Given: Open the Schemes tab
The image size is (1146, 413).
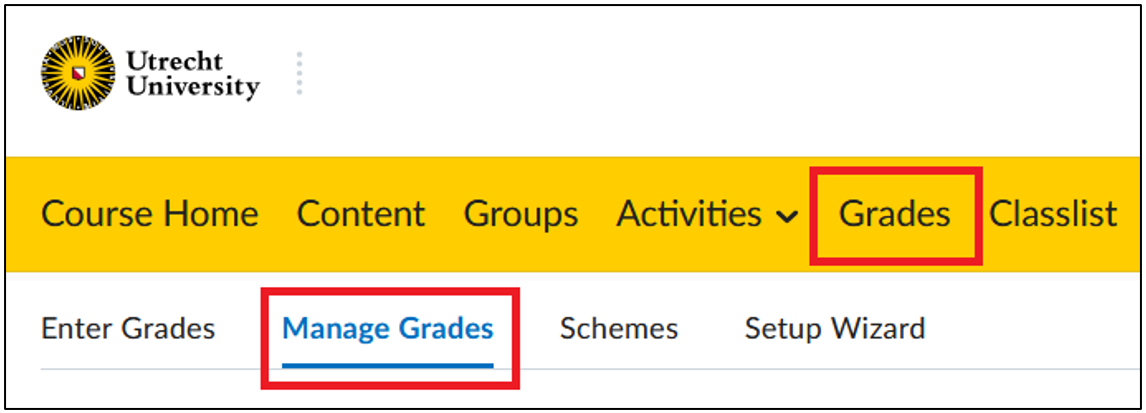Looking at the screenshot, I should tap(619, 328).
